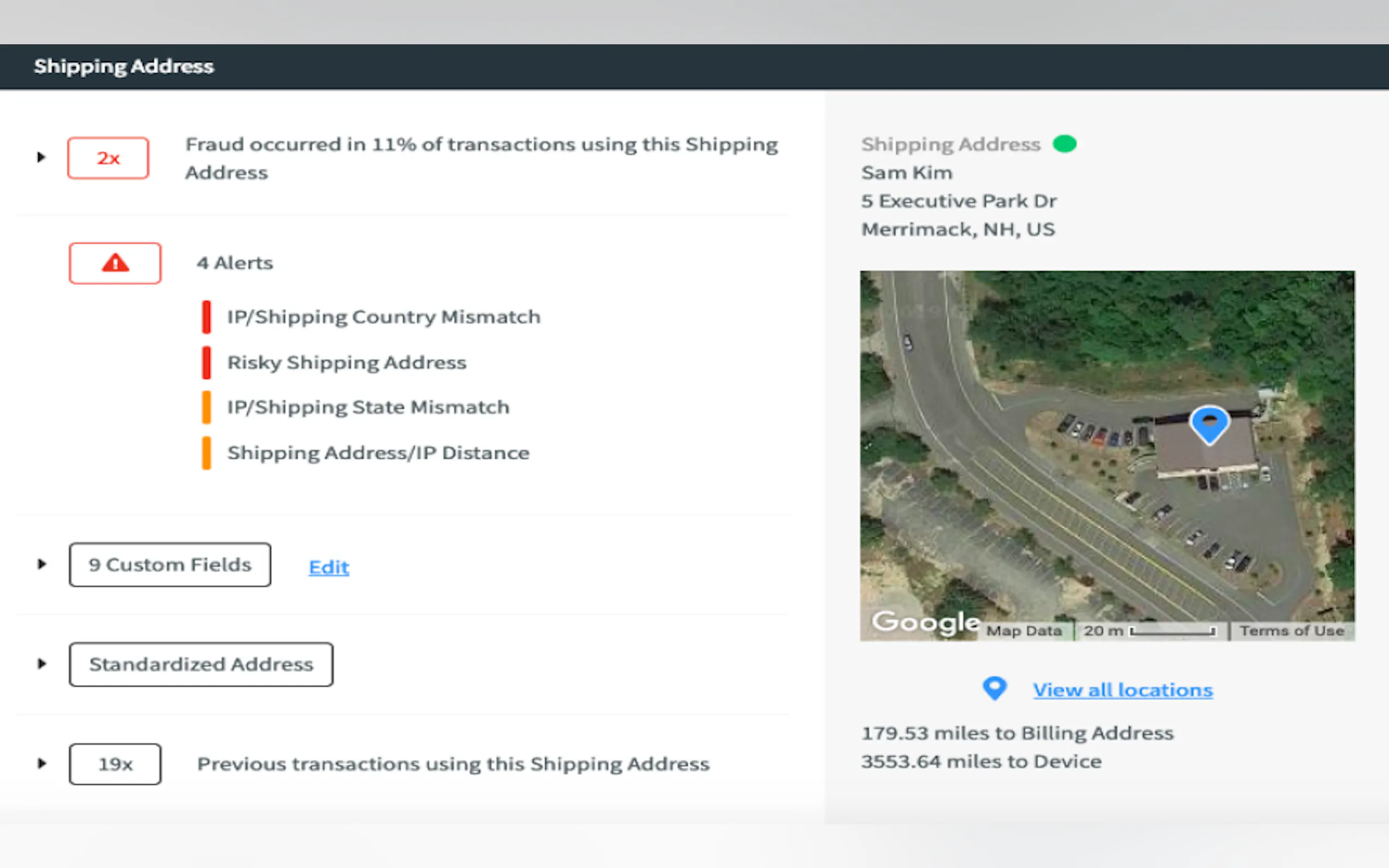The image size is (1389, 868).
Task: Click Map Data on the satellite map
Action: tap(1024, 631)
